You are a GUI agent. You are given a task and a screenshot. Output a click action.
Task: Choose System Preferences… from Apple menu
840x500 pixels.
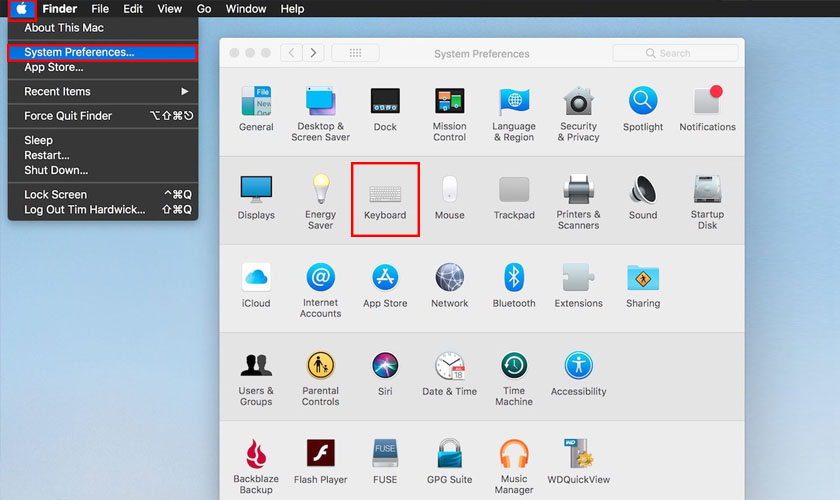click(x=103, y=53)
